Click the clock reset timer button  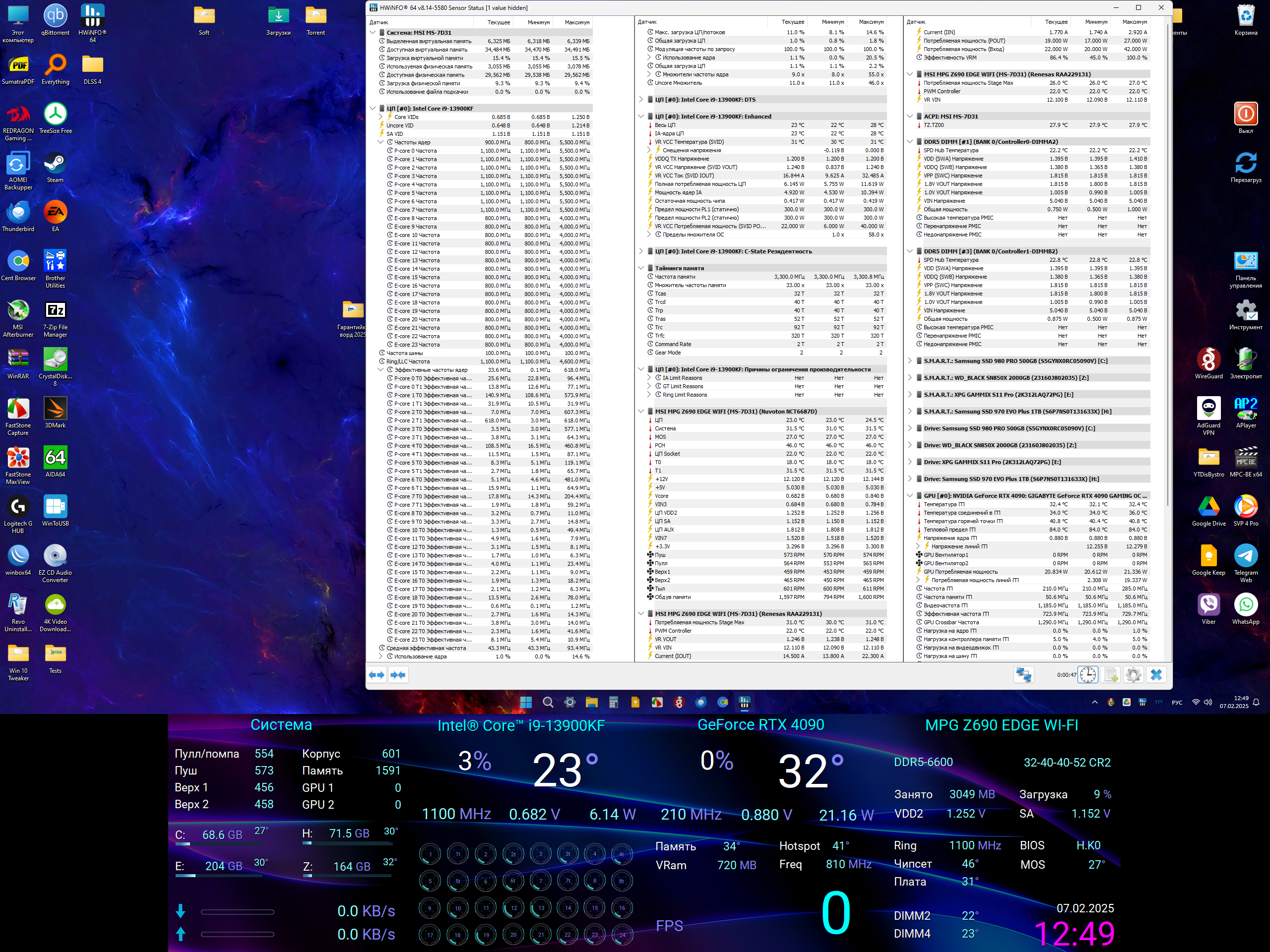click(x=1087, y=675)
